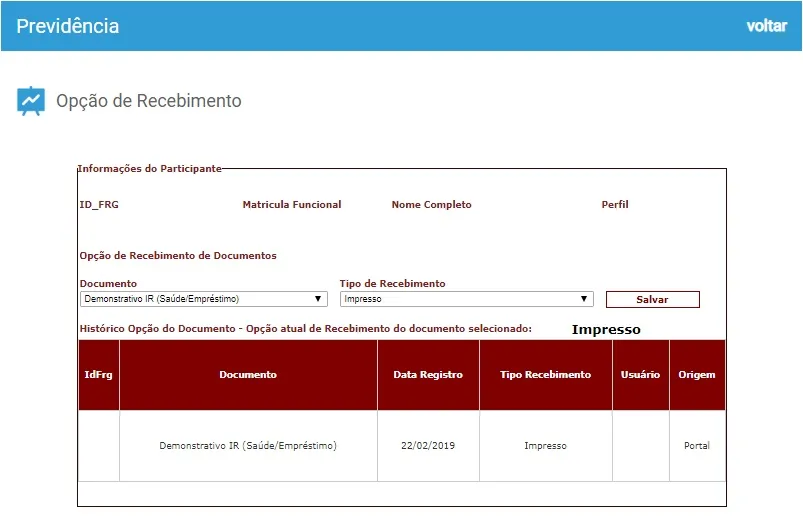Select the Demonstrativo IR (Saúde/Empréstimo) table cell

point(248,446)
